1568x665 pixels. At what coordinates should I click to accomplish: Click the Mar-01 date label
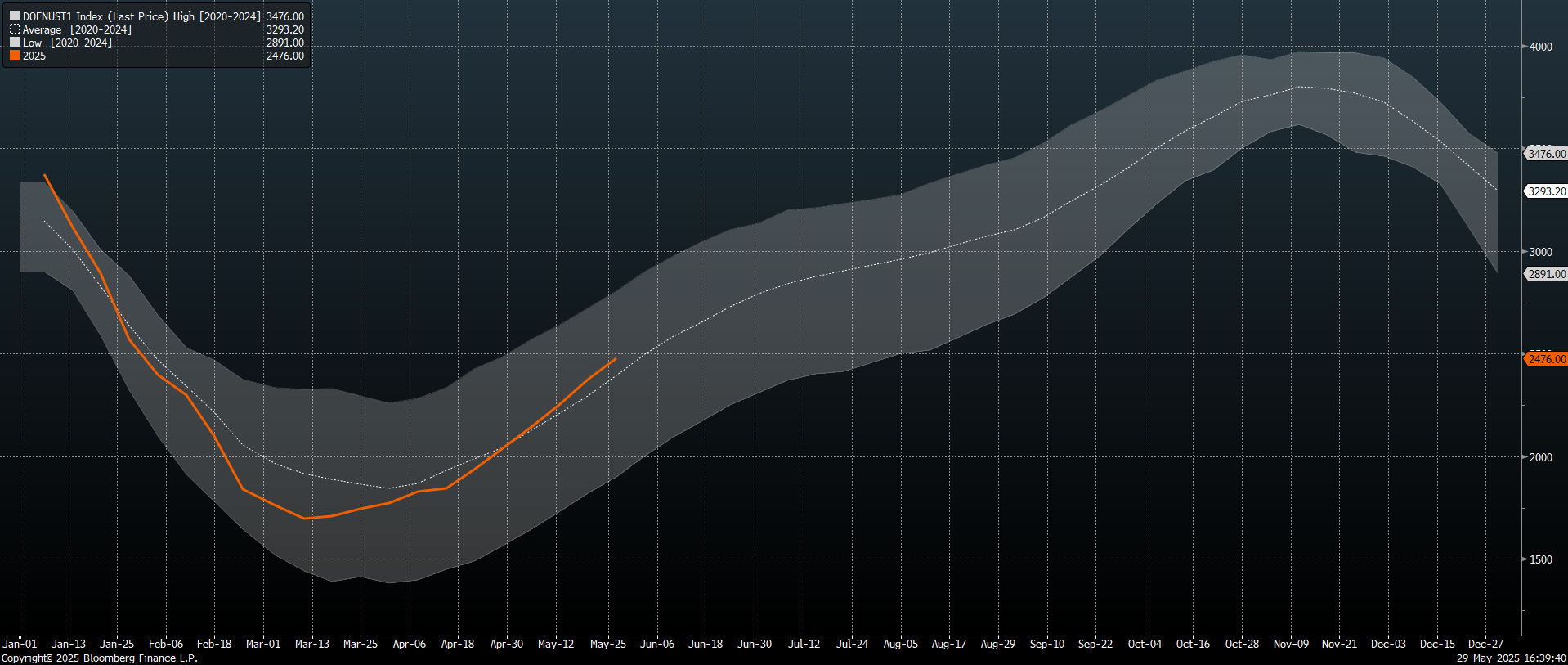(263, 644)
